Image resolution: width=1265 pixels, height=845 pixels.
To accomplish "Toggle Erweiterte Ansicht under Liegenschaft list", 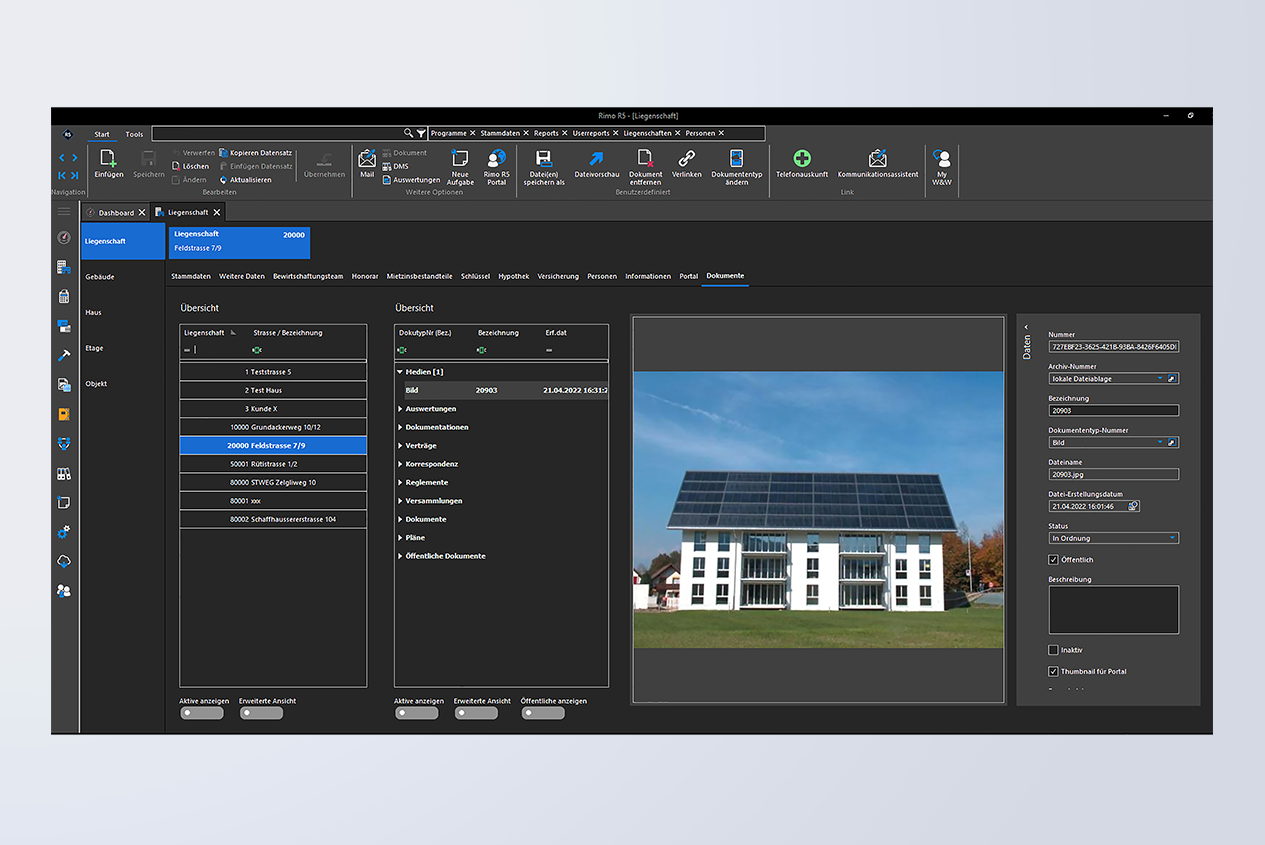I will (x=261, y=714).
